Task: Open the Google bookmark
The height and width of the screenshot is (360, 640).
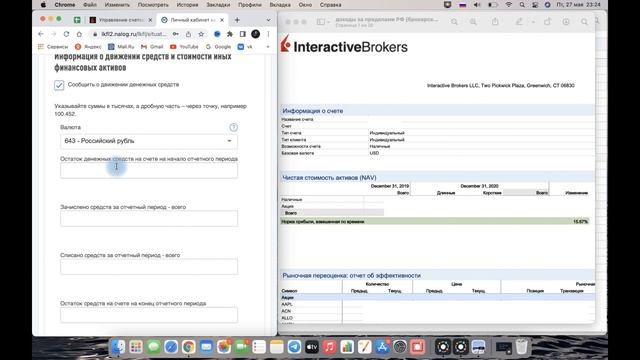Action: pos(218,47)
